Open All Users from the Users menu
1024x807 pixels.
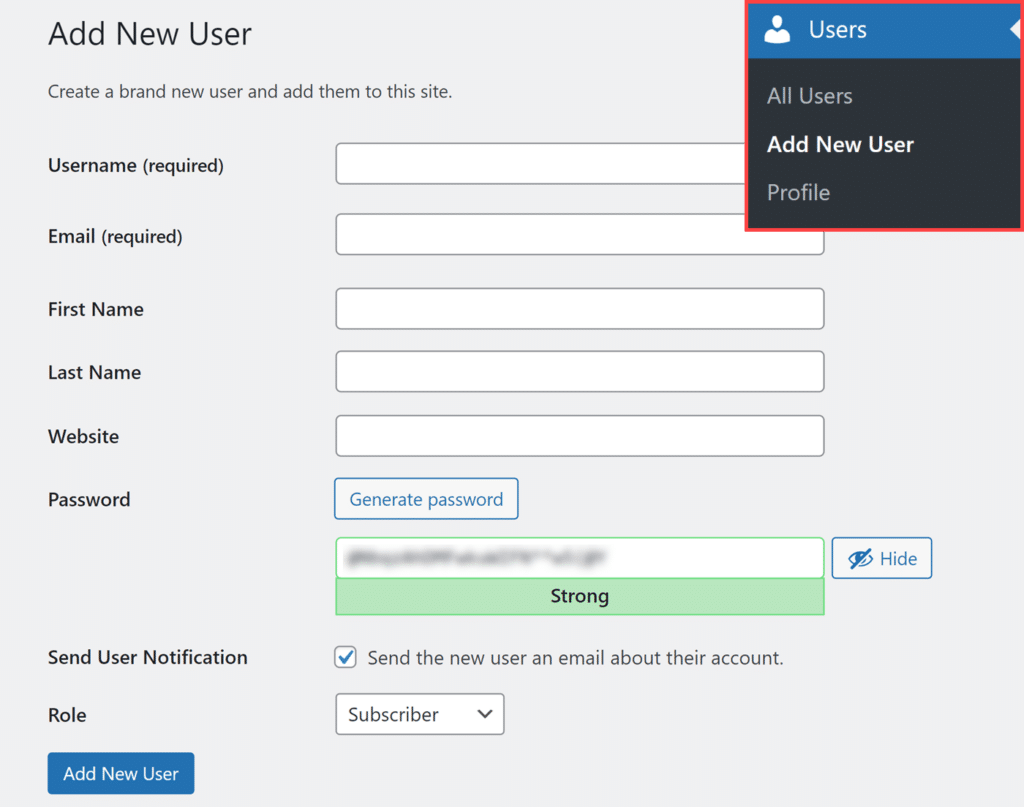[x=809, y=95]
